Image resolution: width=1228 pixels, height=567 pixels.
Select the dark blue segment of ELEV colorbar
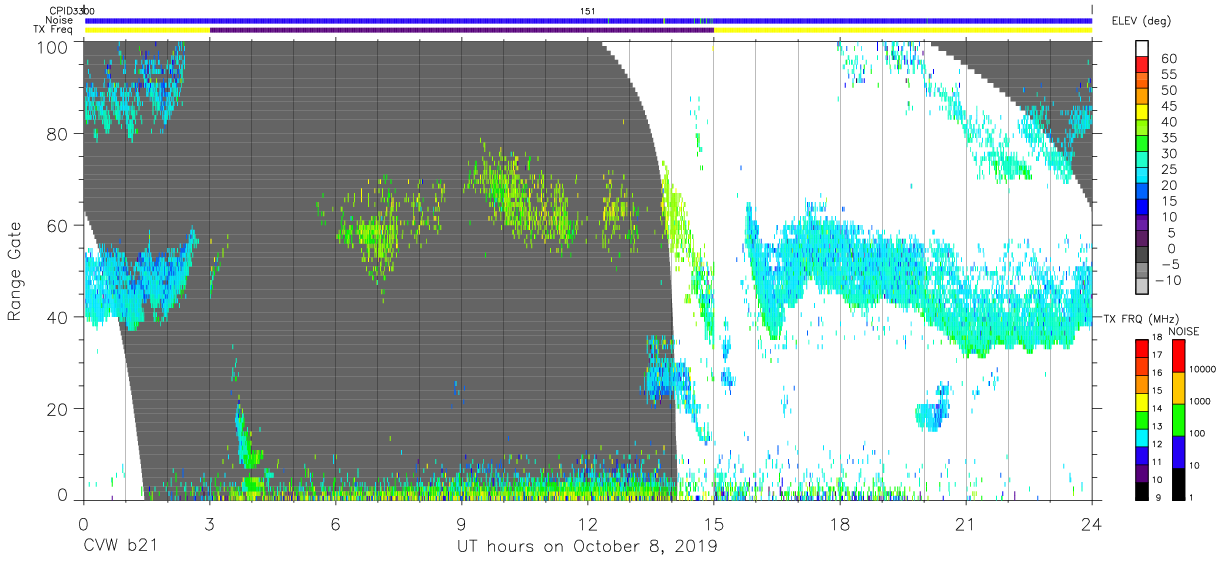tap(1142, 207)
